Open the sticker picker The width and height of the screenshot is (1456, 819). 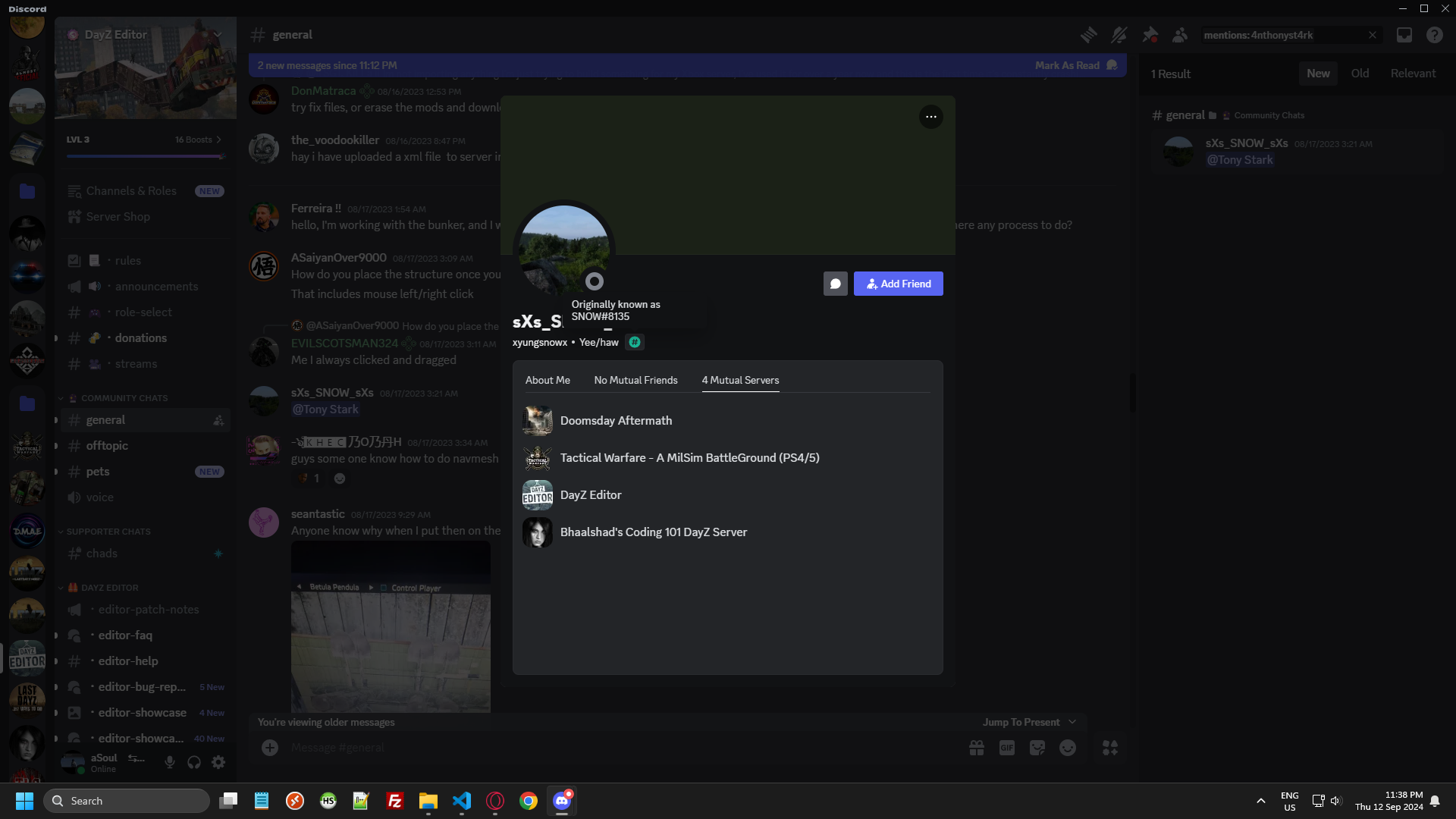click(x=1037, y=748)
